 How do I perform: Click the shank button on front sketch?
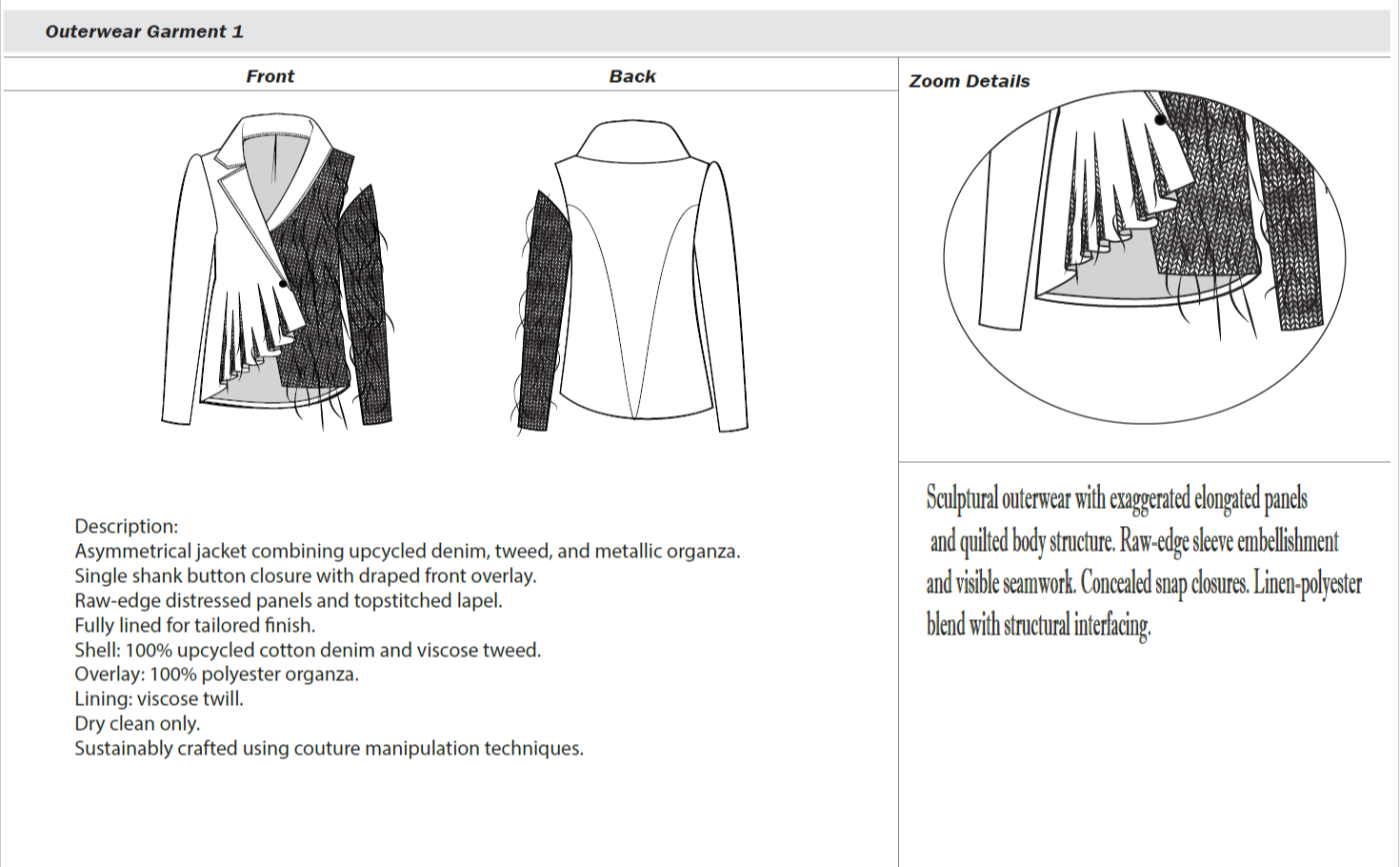[x=284, y=284]
